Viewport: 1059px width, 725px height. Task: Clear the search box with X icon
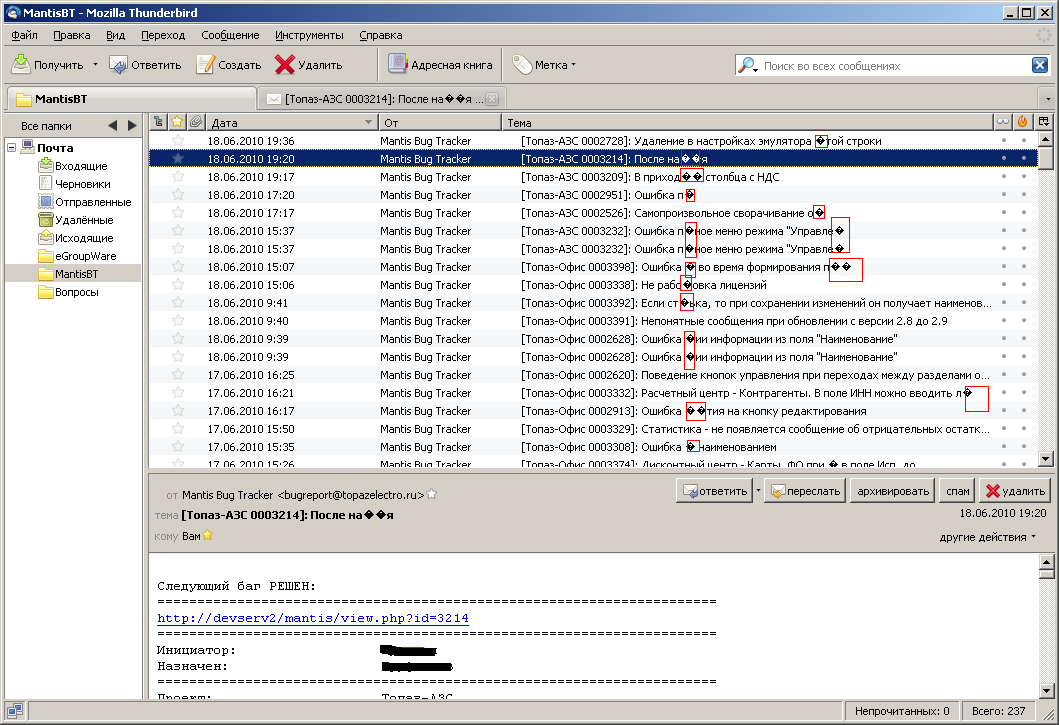click(x=1039, y=65)
